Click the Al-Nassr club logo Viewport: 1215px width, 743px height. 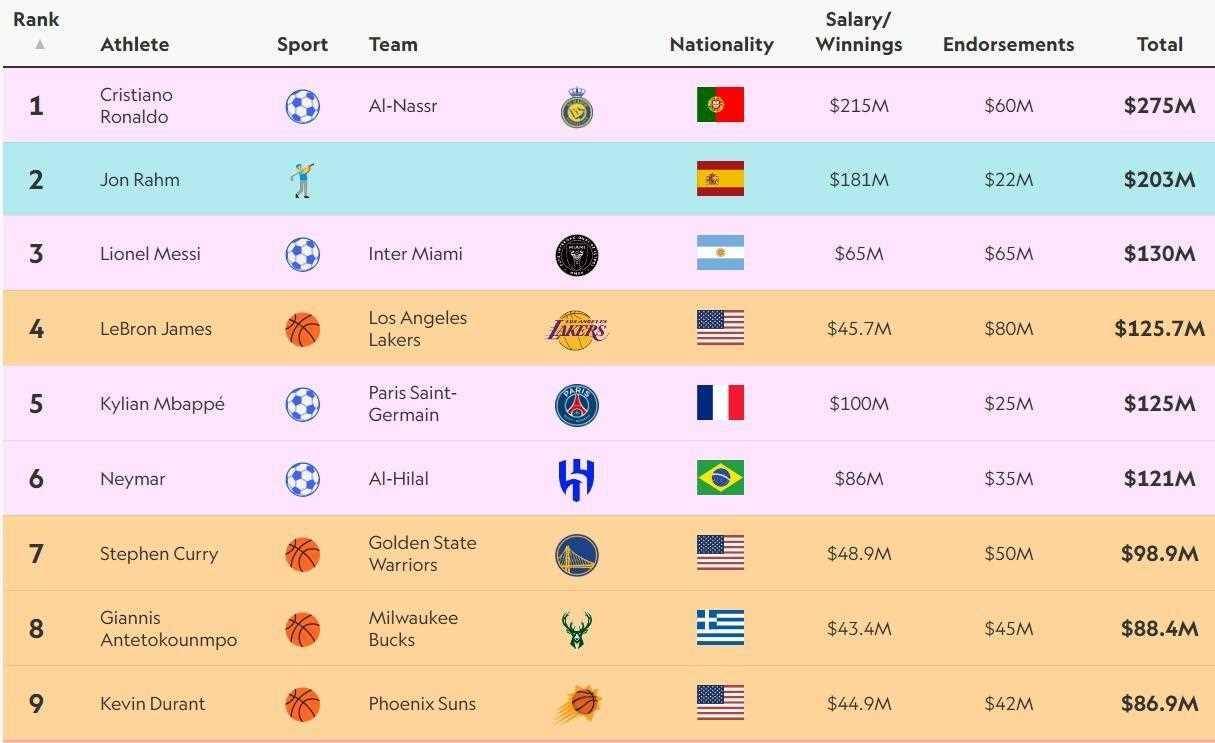pos(577,107)
